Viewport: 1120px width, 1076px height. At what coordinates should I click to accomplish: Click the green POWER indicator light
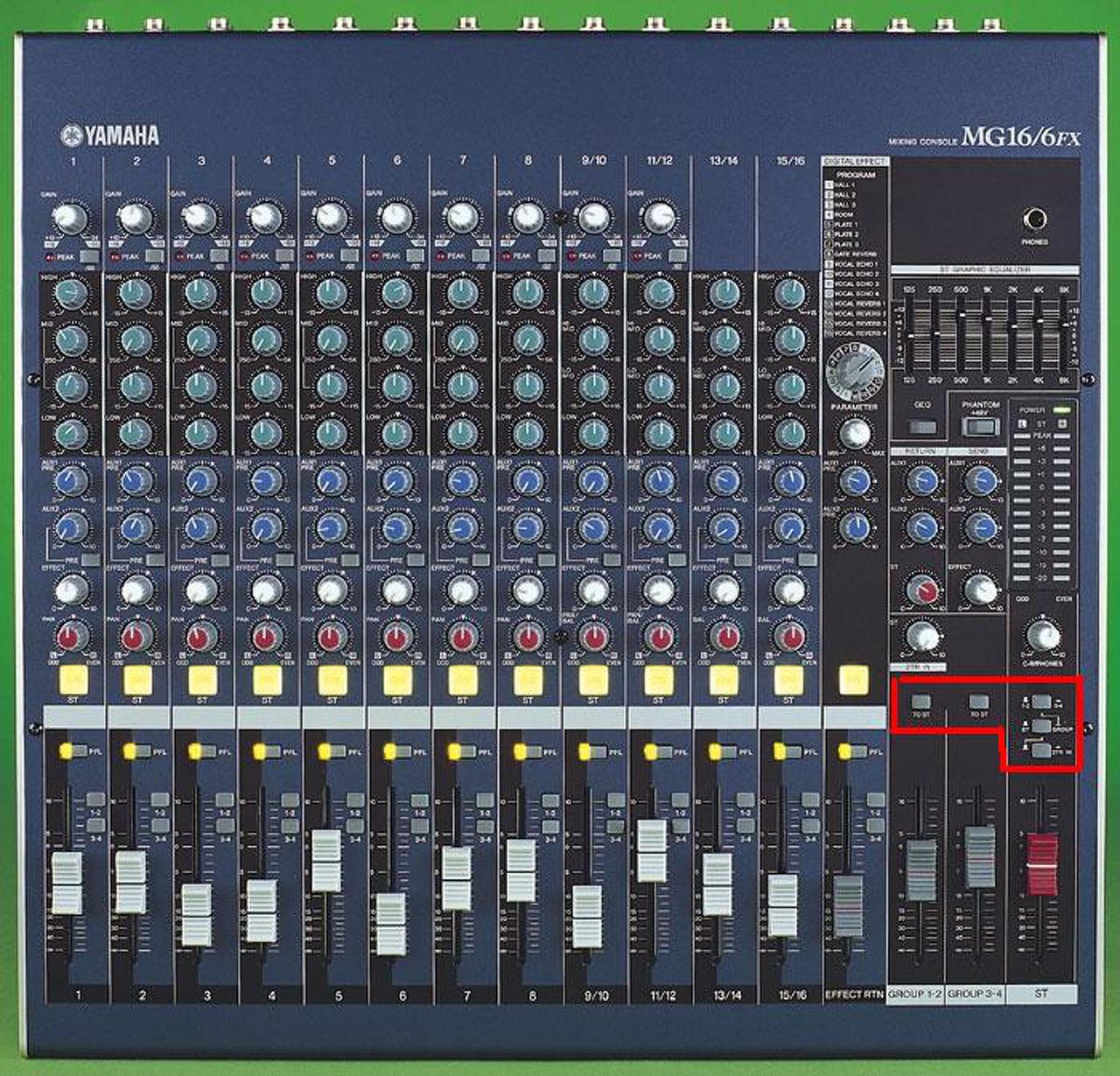[x=1061, y=409]
